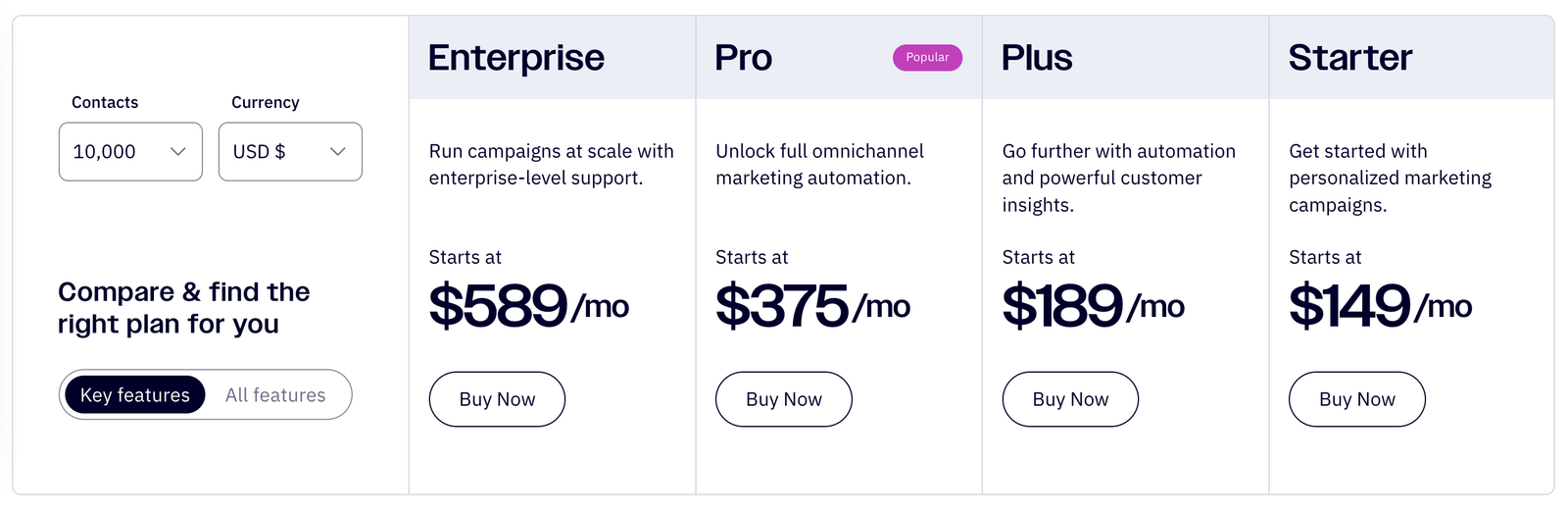The height and width of the screenshot is (513, 1568).
Task: Select the Key features toggle option
Action: tap(135, 395)
